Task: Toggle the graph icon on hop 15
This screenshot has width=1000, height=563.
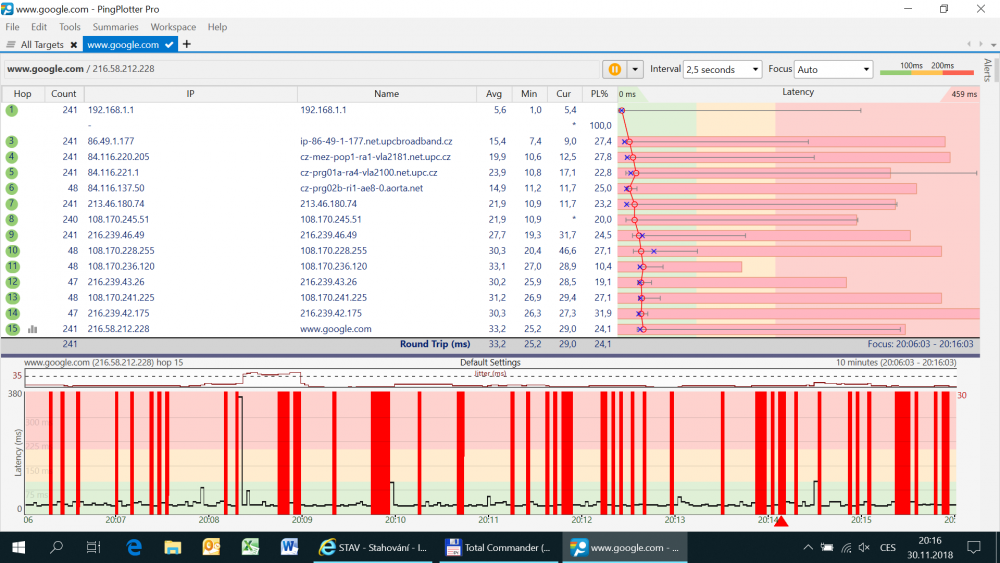Action: [x=33, y=329]
